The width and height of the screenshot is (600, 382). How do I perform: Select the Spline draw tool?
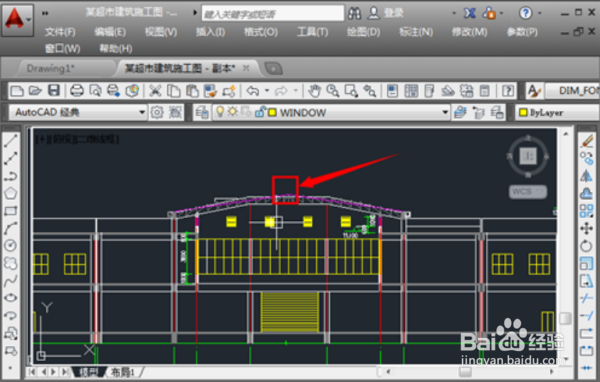pyautogui.click(x=11, y=281)
